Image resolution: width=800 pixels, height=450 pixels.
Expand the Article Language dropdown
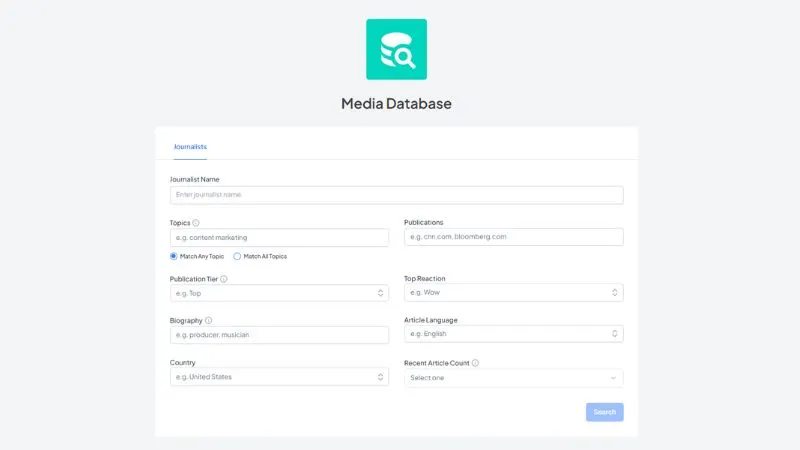click(x=514, y=334)
